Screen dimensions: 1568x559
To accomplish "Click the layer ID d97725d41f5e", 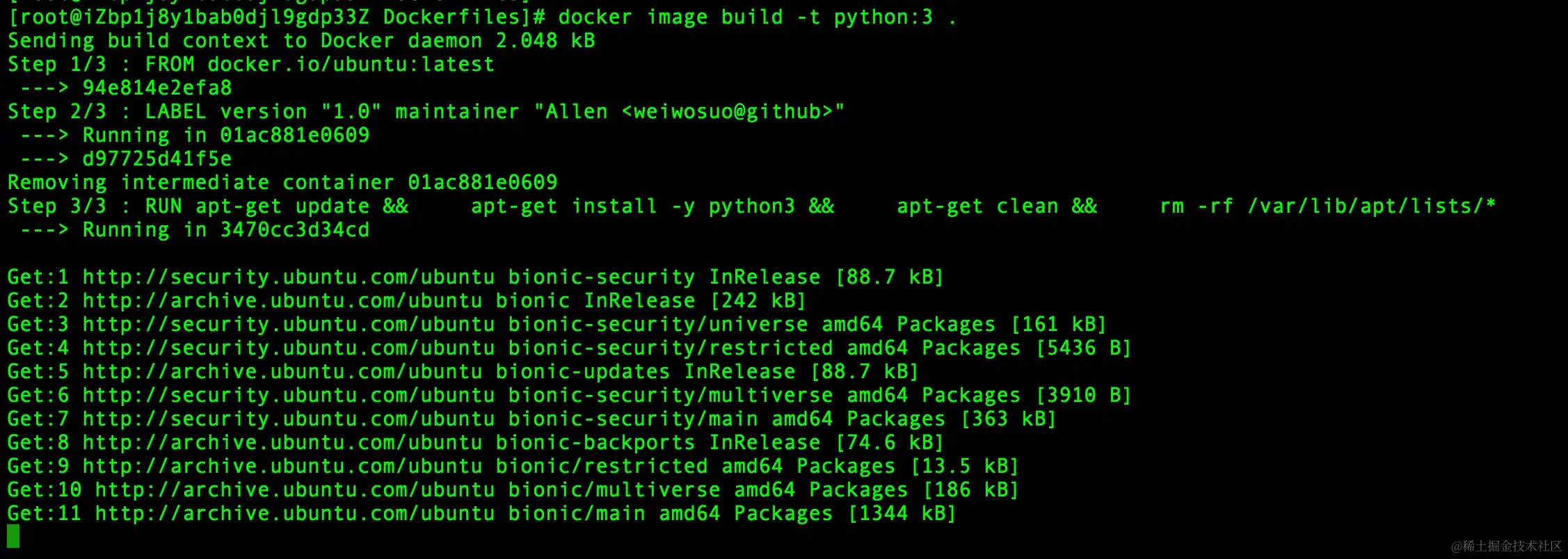I will [157, 159].
